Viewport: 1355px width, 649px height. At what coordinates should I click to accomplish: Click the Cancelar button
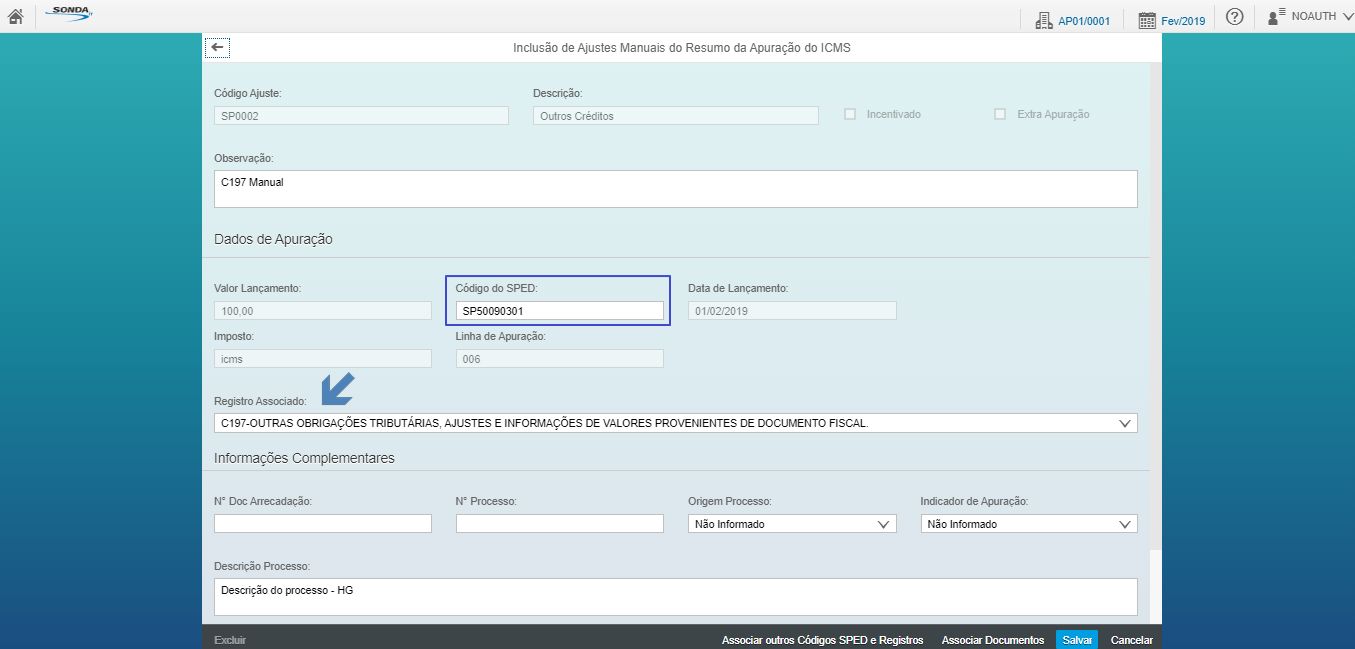[x=1132, y=640]
